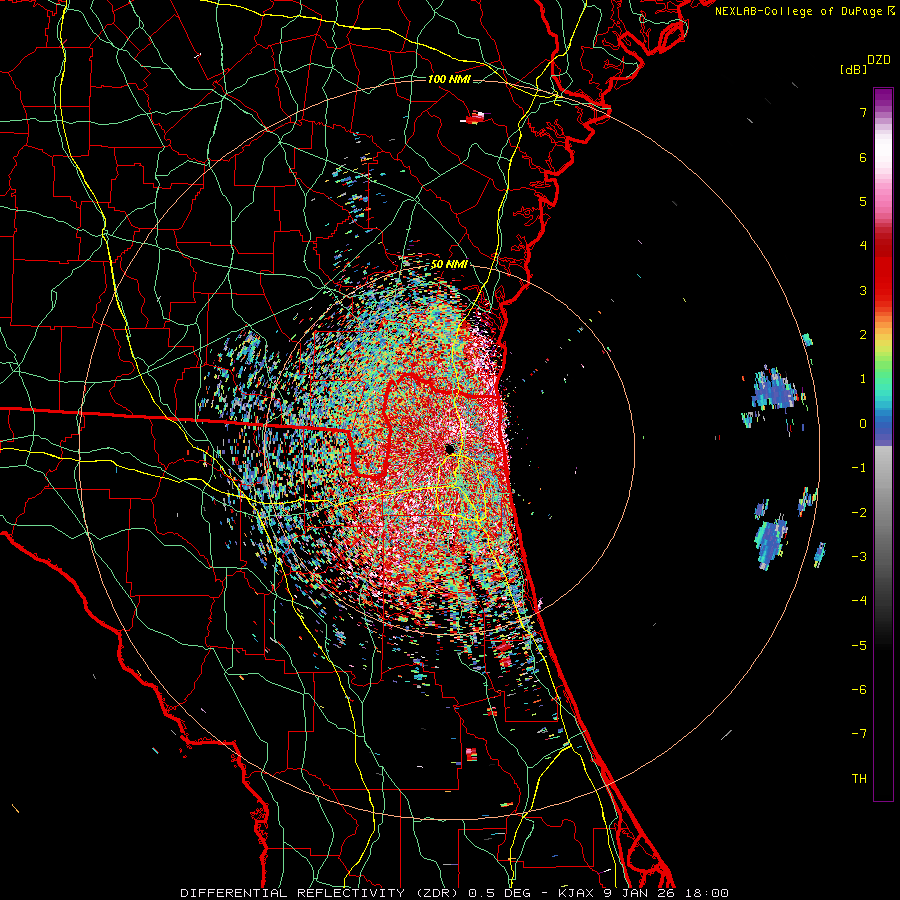Click the Differential Reflectivity caption at bottom
Viewport: 900px width, 900px height.
[x=455, y=893]
